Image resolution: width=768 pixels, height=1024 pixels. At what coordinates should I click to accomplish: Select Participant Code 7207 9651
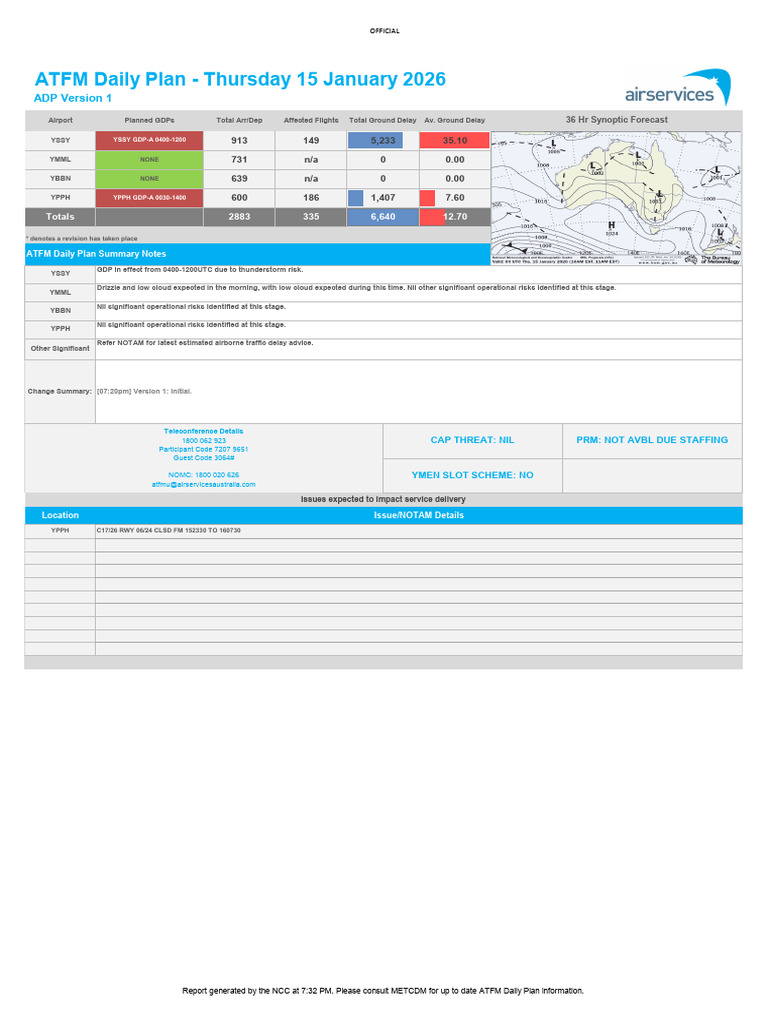(204, 449)
